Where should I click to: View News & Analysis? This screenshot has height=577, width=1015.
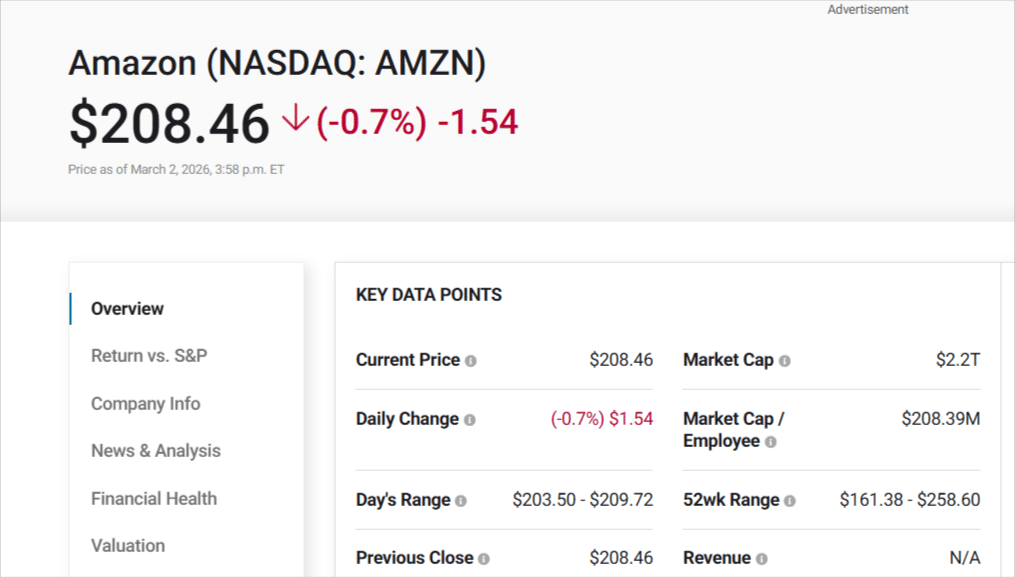(x=155, y=450)
